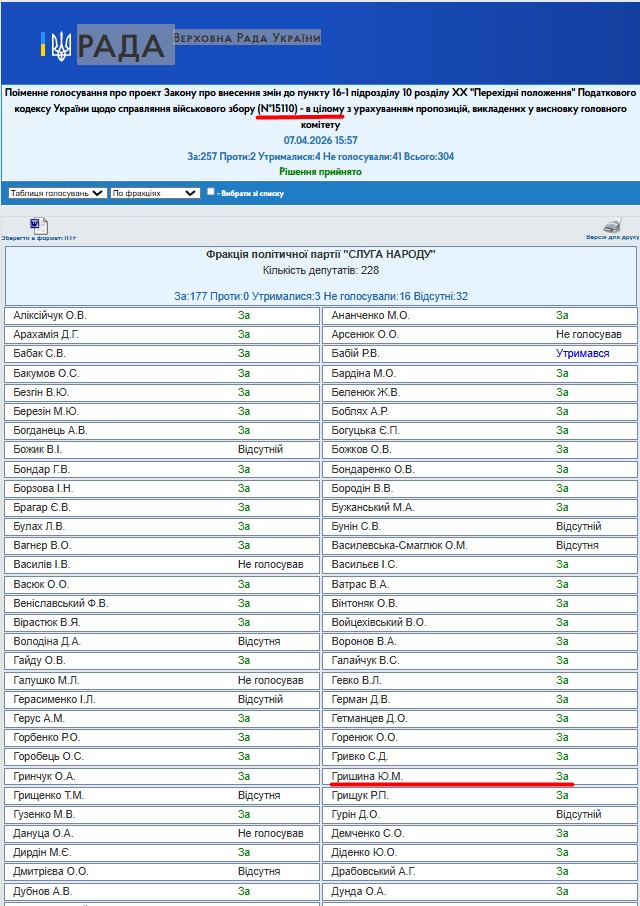Select the vote date 07.04.2026 15:57
This screenshot has height=906, width=640.
point(321,140)
